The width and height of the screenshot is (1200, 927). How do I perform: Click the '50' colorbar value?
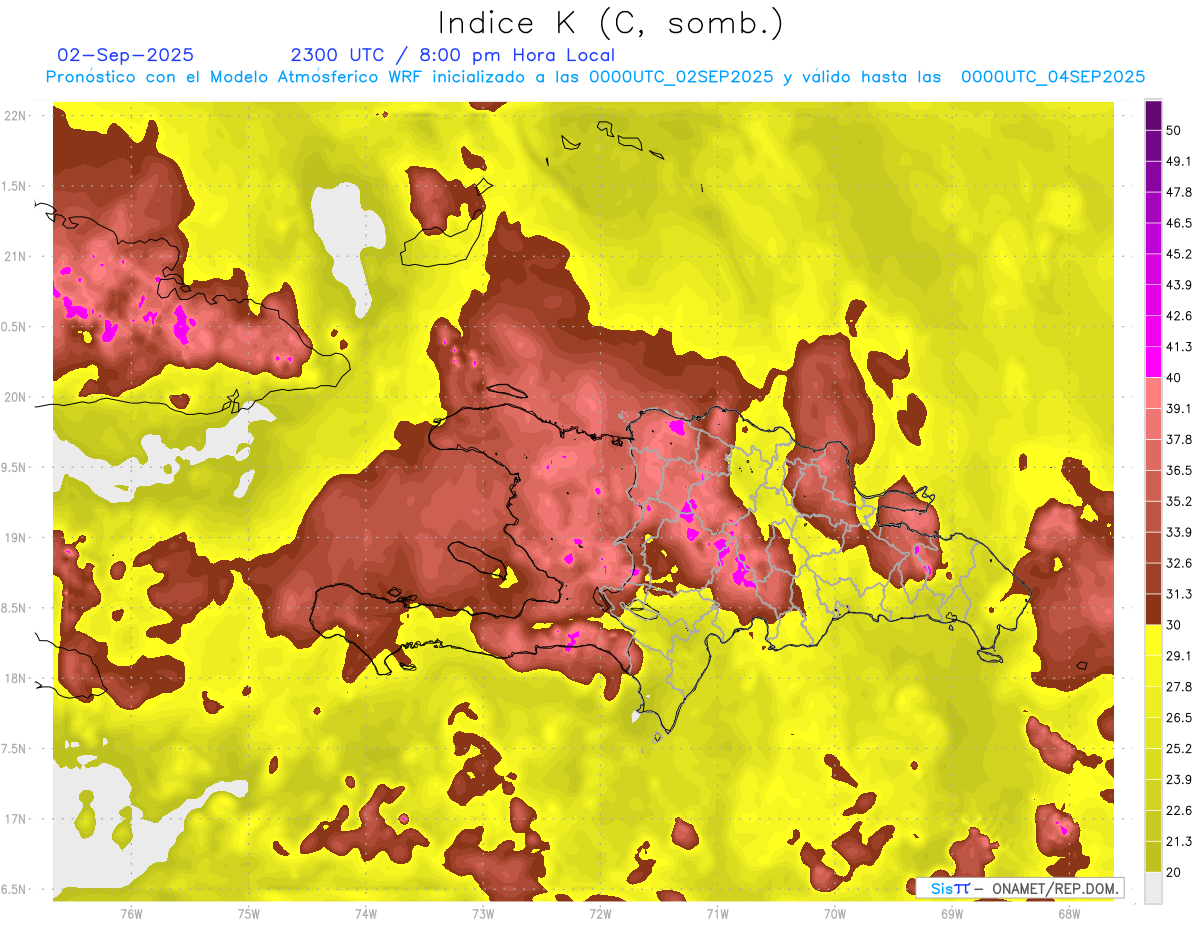[1173, 131]
